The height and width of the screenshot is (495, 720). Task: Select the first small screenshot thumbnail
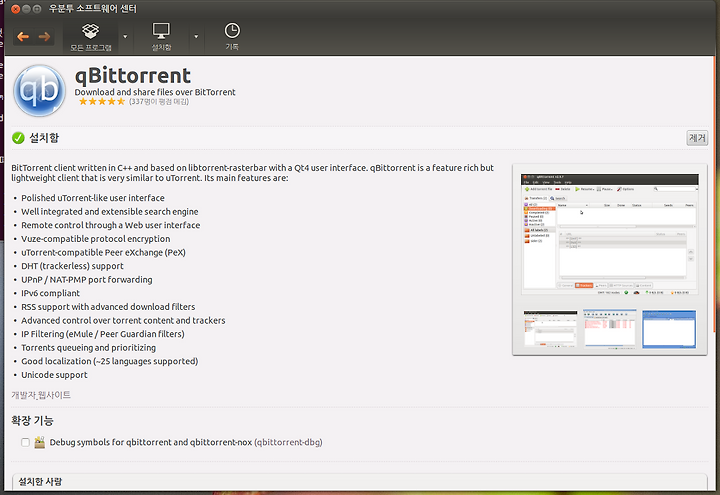(551, 329)
